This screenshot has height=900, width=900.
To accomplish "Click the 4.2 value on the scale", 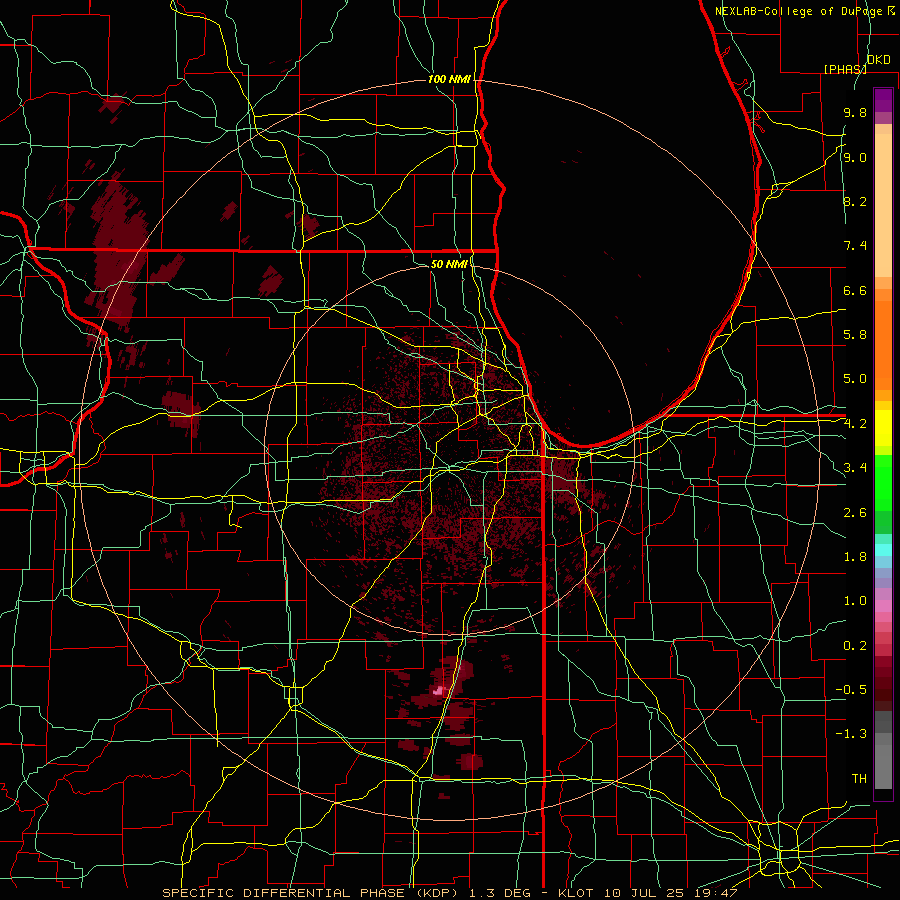I will coord(855,424).
